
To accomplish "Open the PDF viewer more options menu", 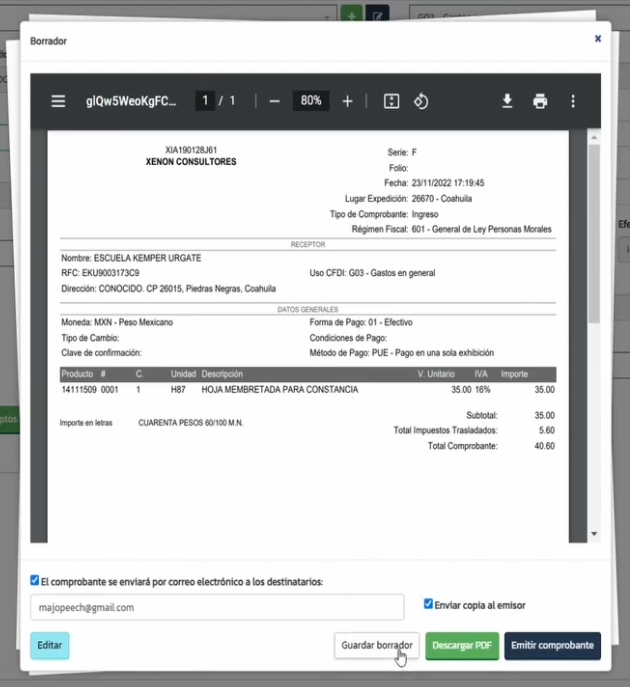I will click(573, 101).
